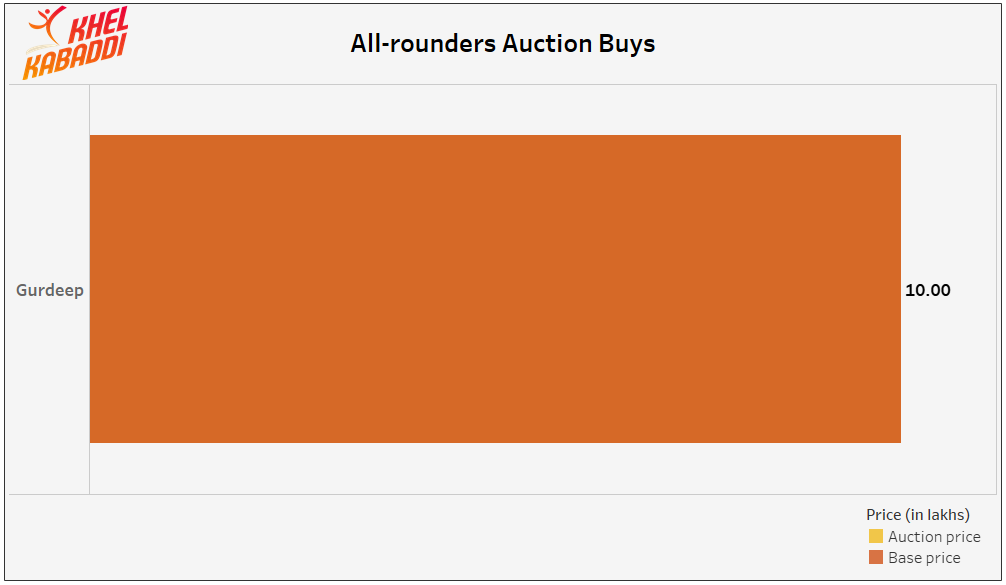The width and height of the screenshot is (1006, 585).
Task: Select the orange Base price legend swatch
Action: (875, 557)
